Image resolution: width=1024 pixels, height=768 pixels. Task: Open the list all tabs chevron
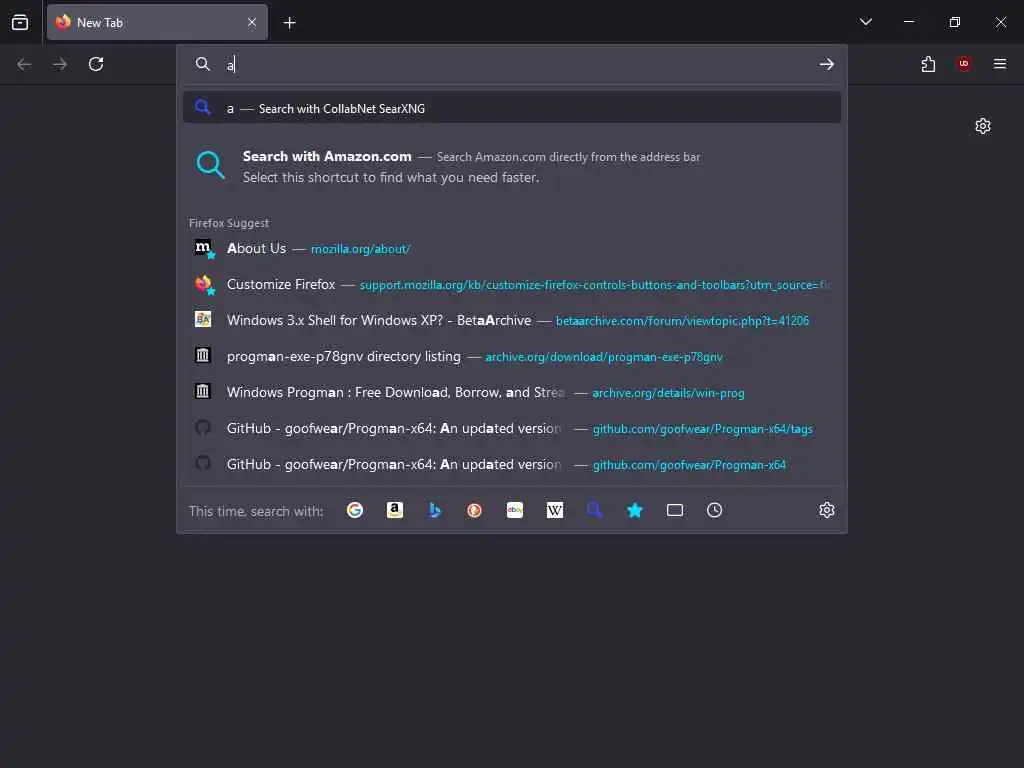click(x=865, y=22)
